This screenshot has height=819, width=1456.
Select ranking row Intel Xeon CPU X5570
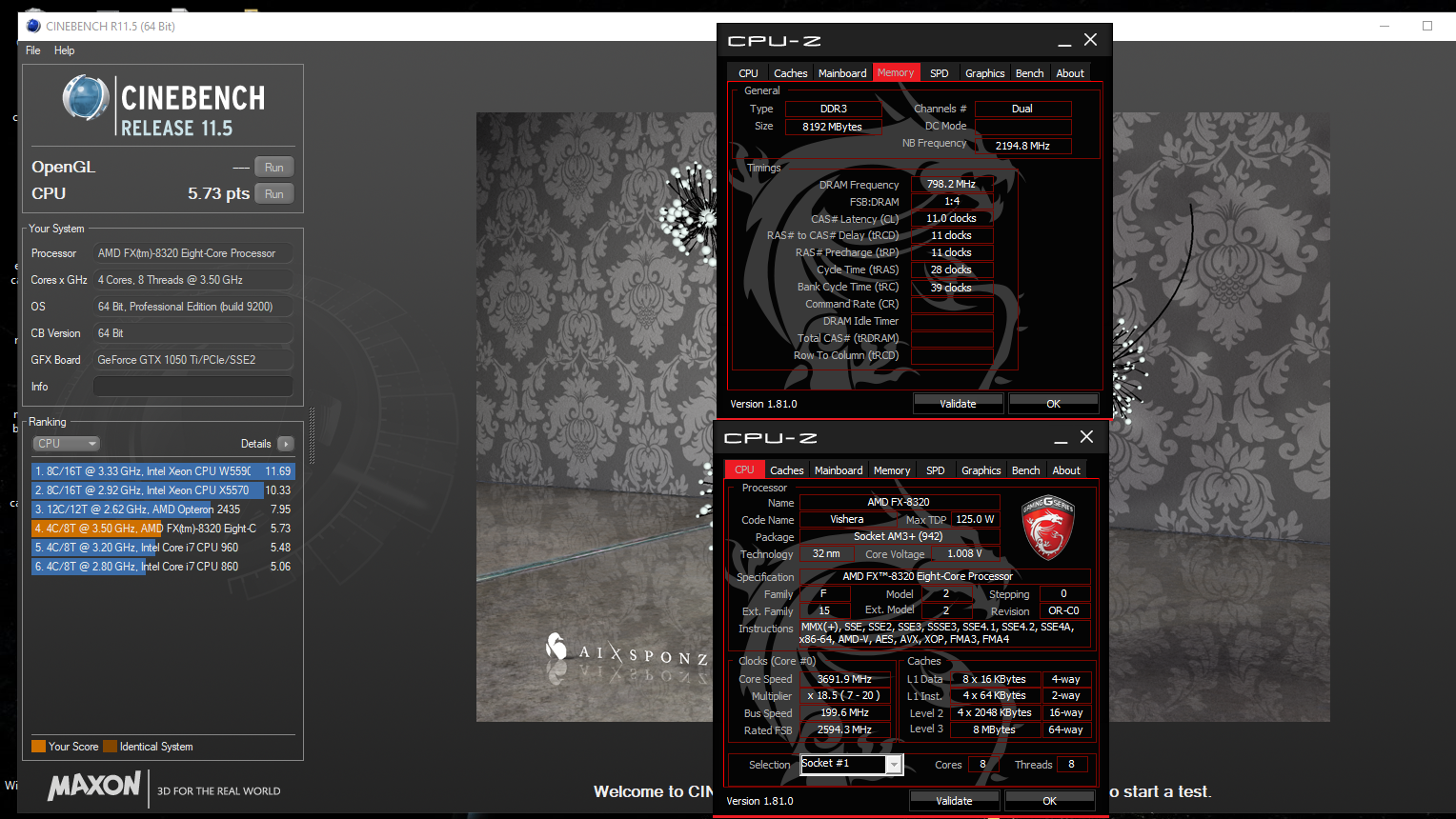tap(163, 490)
